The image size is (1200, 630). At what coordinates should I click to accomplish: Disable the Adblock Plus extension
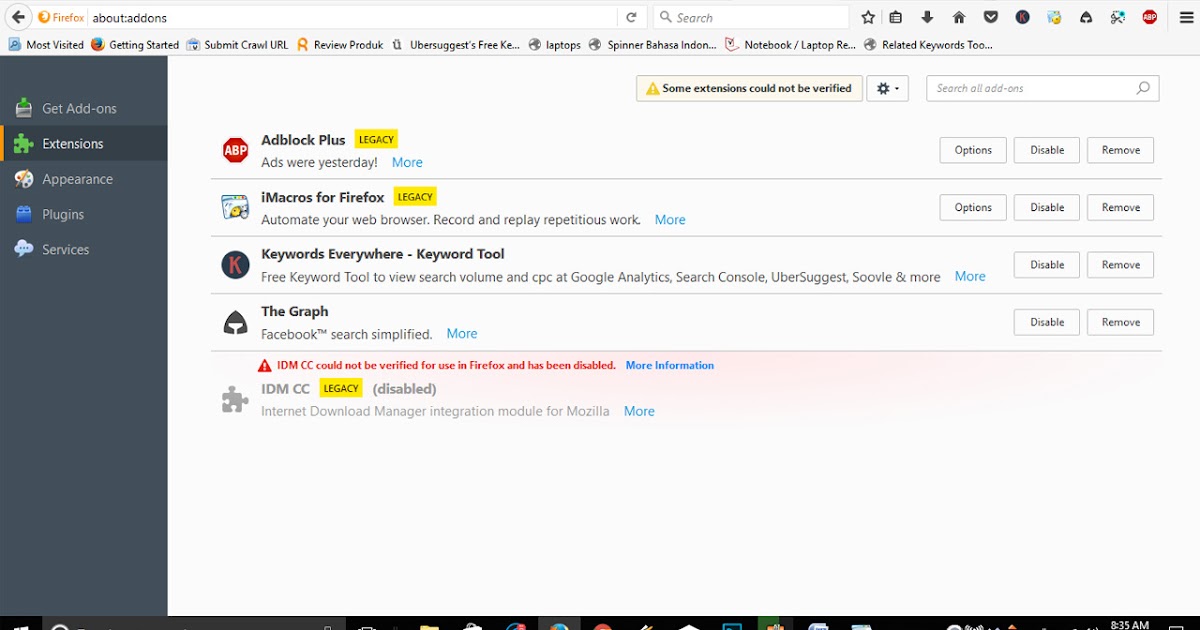pyautogui.click(x=1047, y=150)
